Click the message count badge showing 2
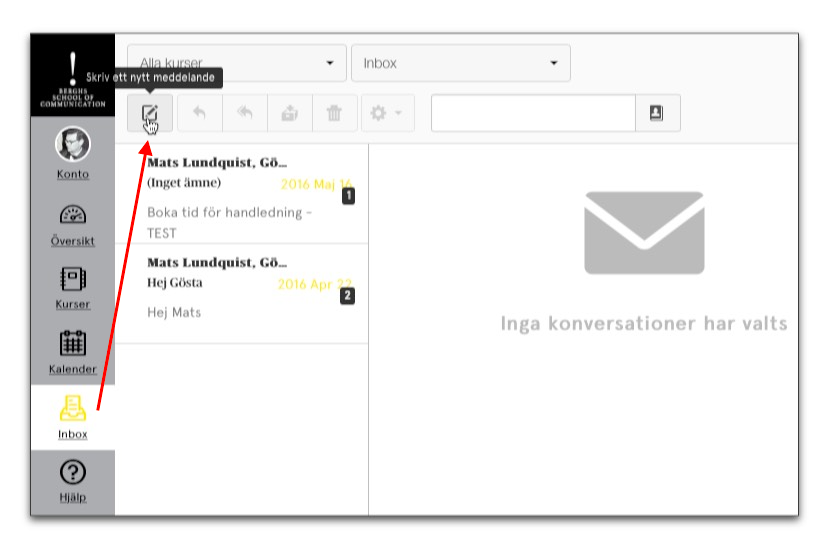 pyautogui.click(x=347, y=295)
